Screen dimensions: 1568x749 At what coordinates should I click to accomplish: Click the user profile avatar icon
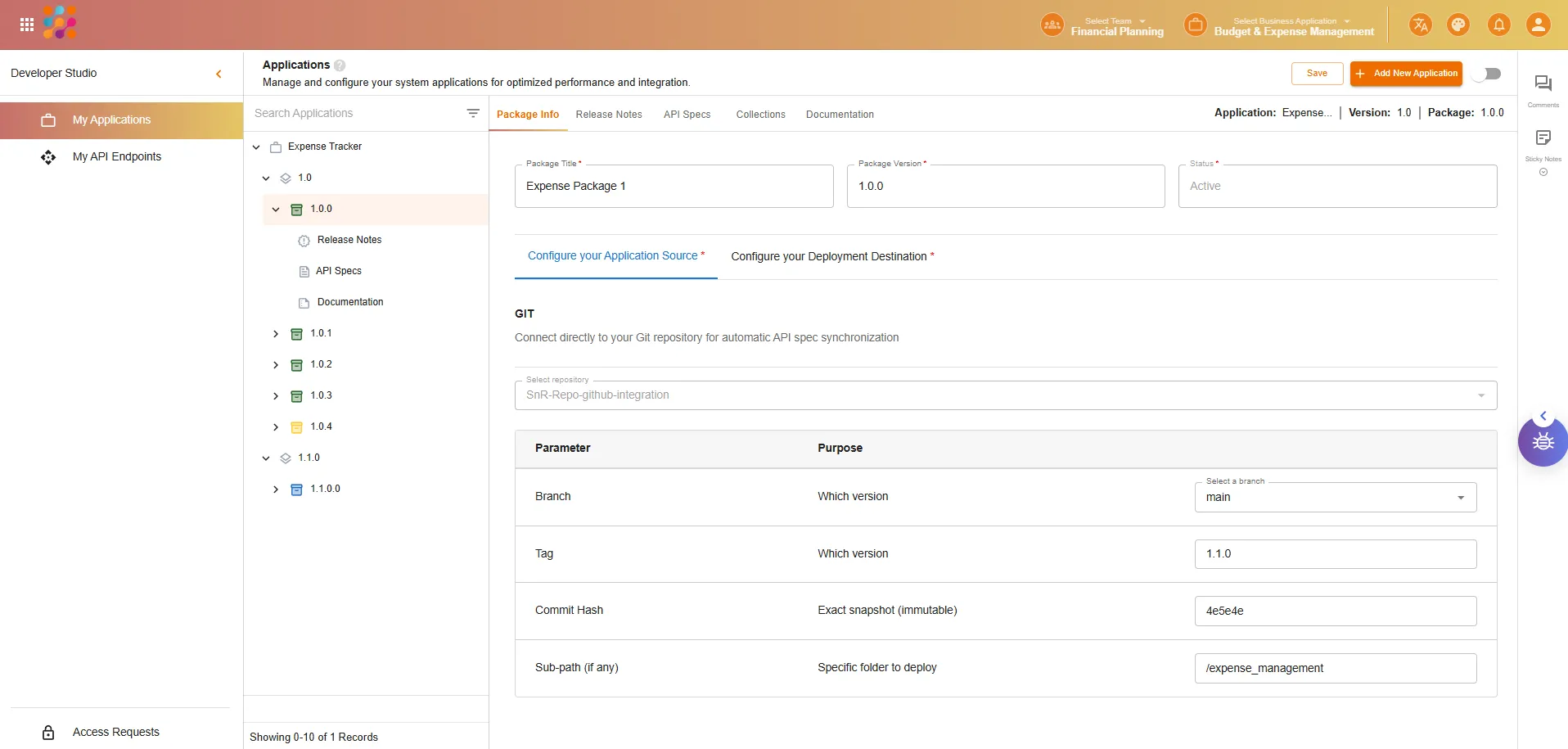pos(1538,25)
